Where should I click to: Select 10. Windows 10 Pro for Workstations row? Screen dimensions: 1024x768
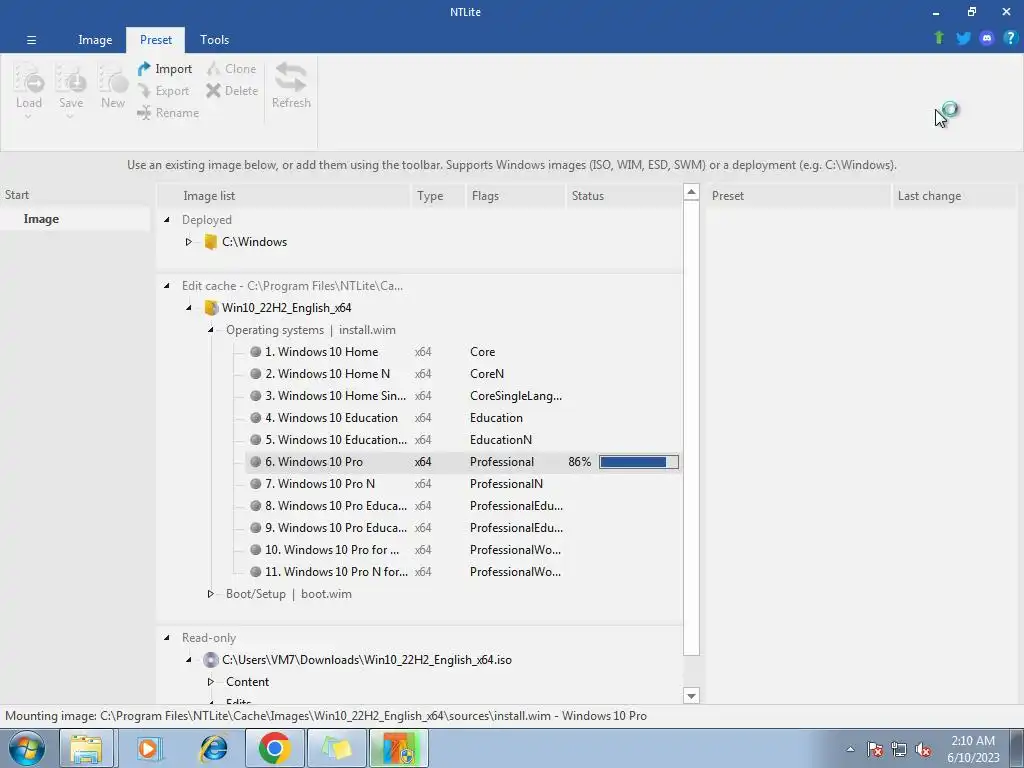click(x=463, y=550)
